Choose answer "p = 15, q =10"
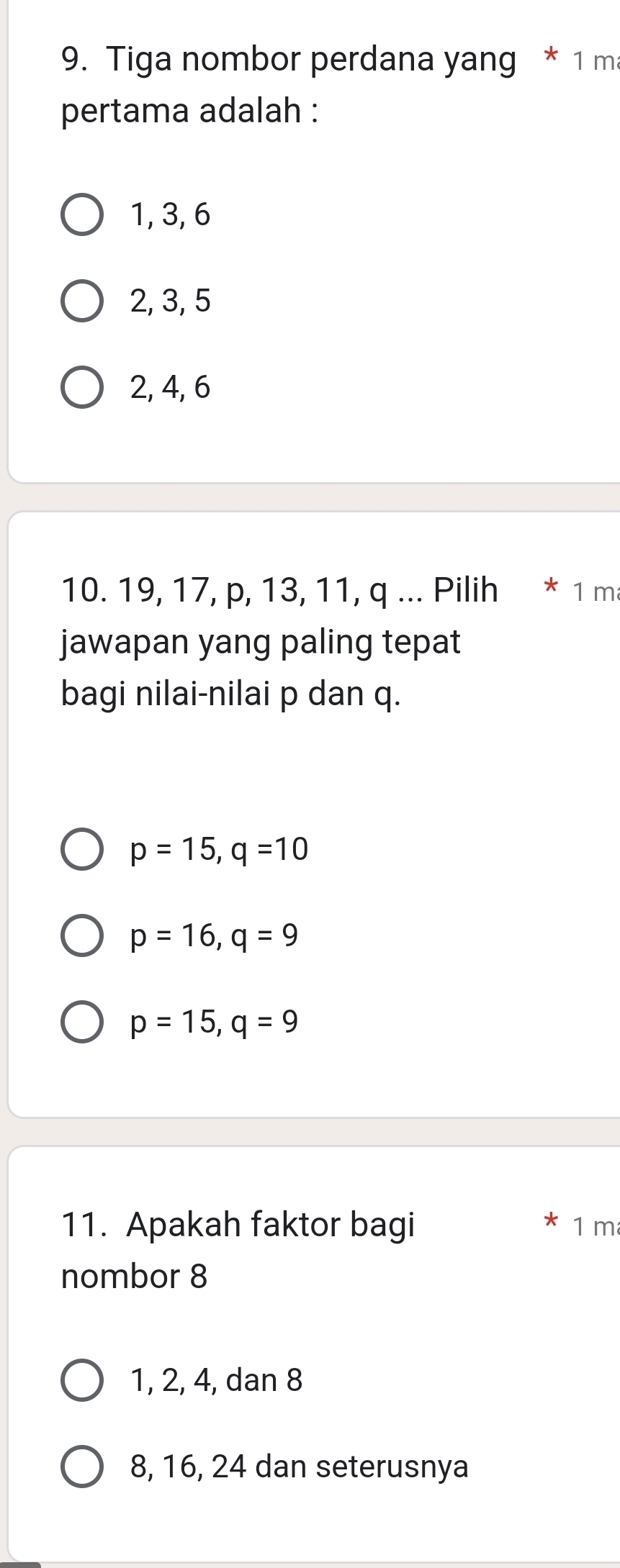Viewport: 620px width, 1568px height. (81, 849)
